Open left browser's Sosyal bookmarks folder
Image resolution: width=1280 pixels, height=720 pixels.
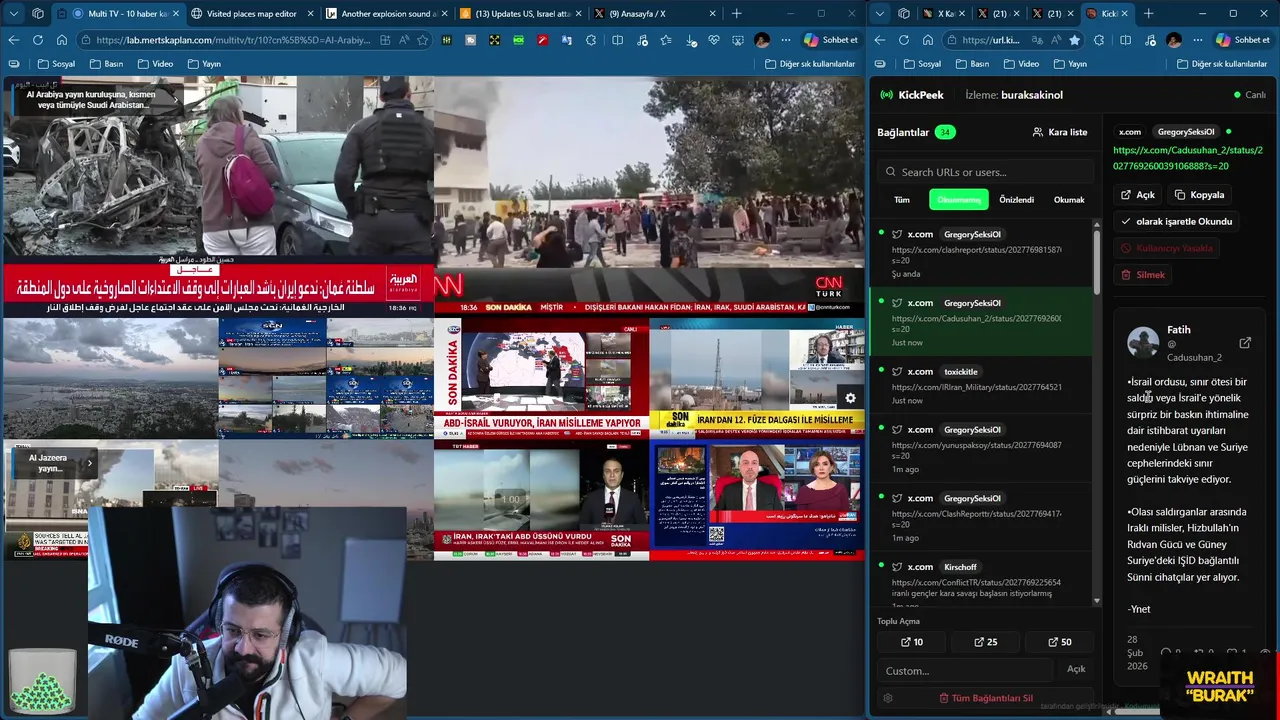pos(57,64)
